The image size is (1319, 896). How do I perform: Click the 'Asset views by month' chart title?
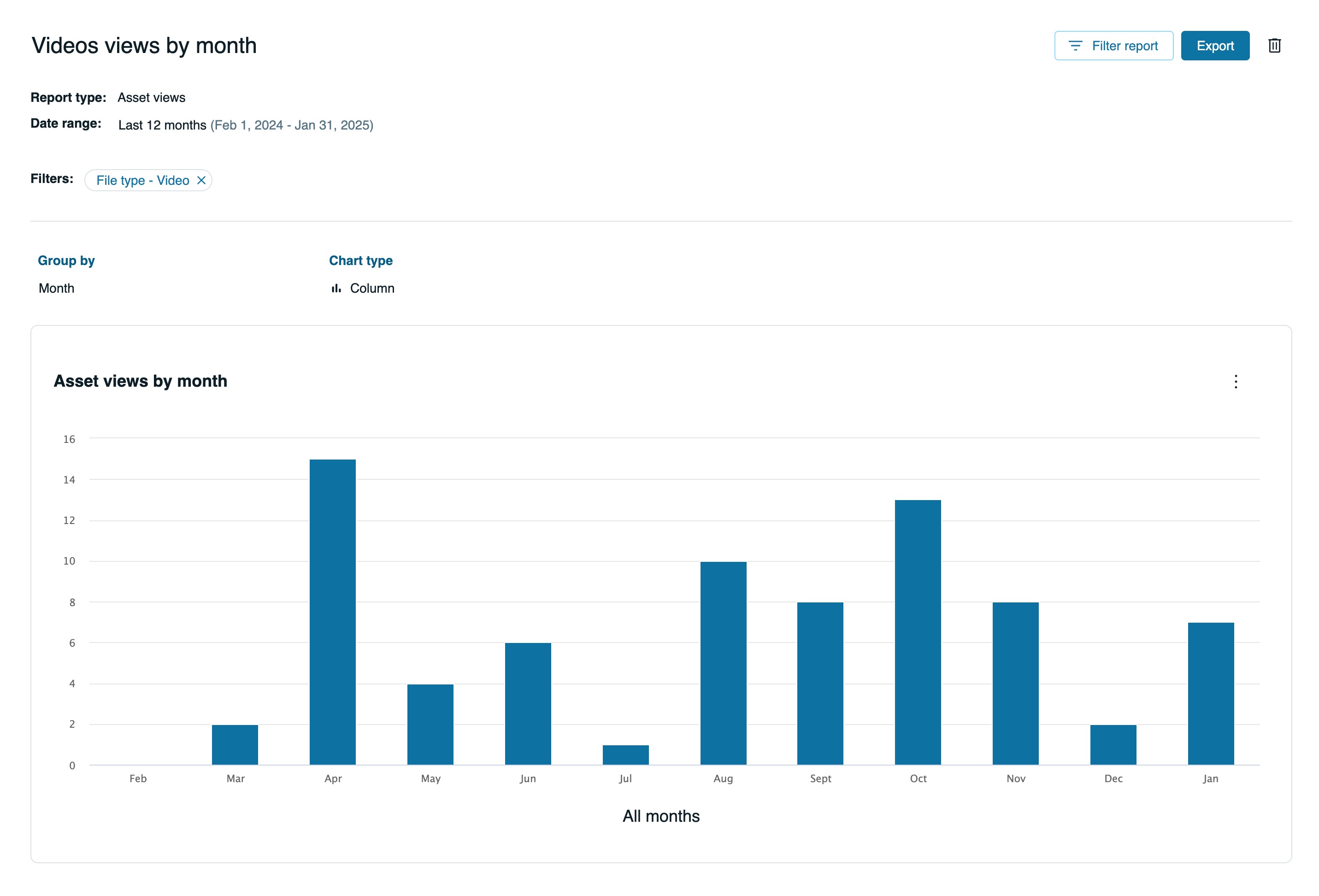tap(140, 381)
